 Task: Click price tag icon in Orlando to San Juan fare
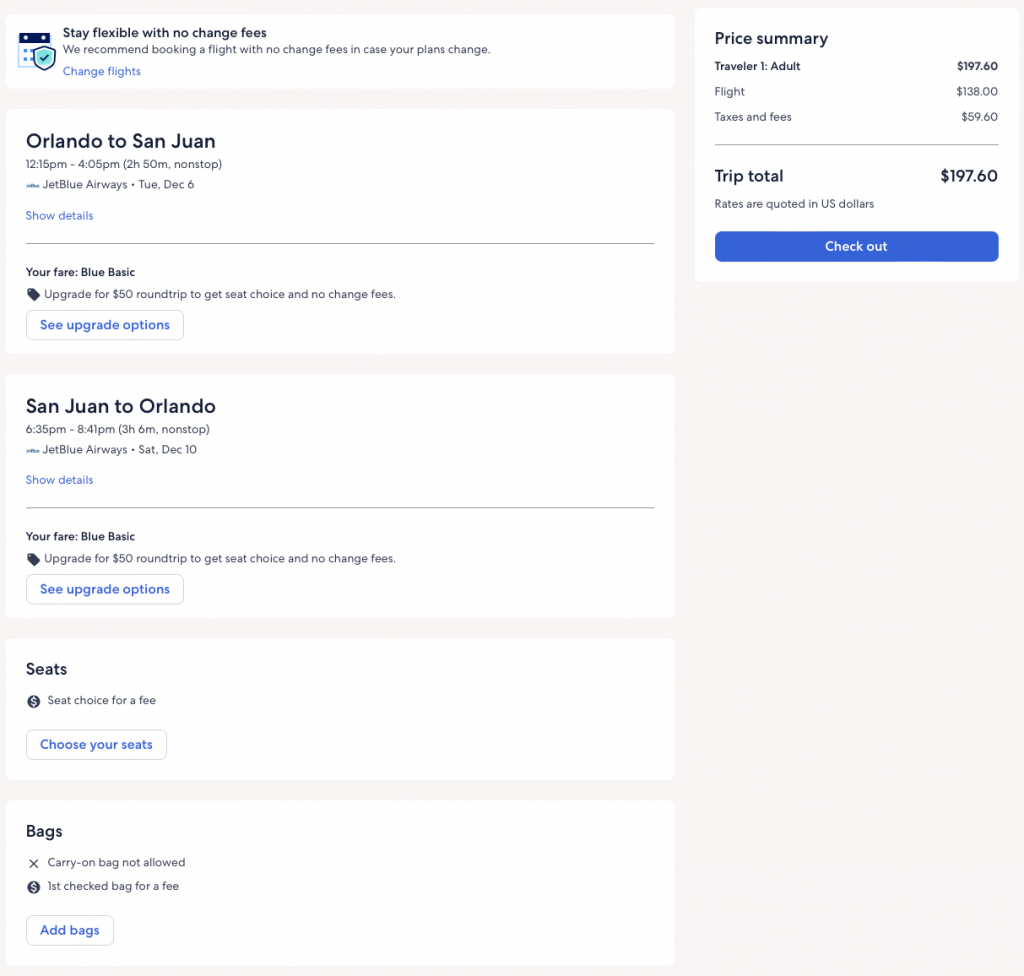(x=34, y=295)
